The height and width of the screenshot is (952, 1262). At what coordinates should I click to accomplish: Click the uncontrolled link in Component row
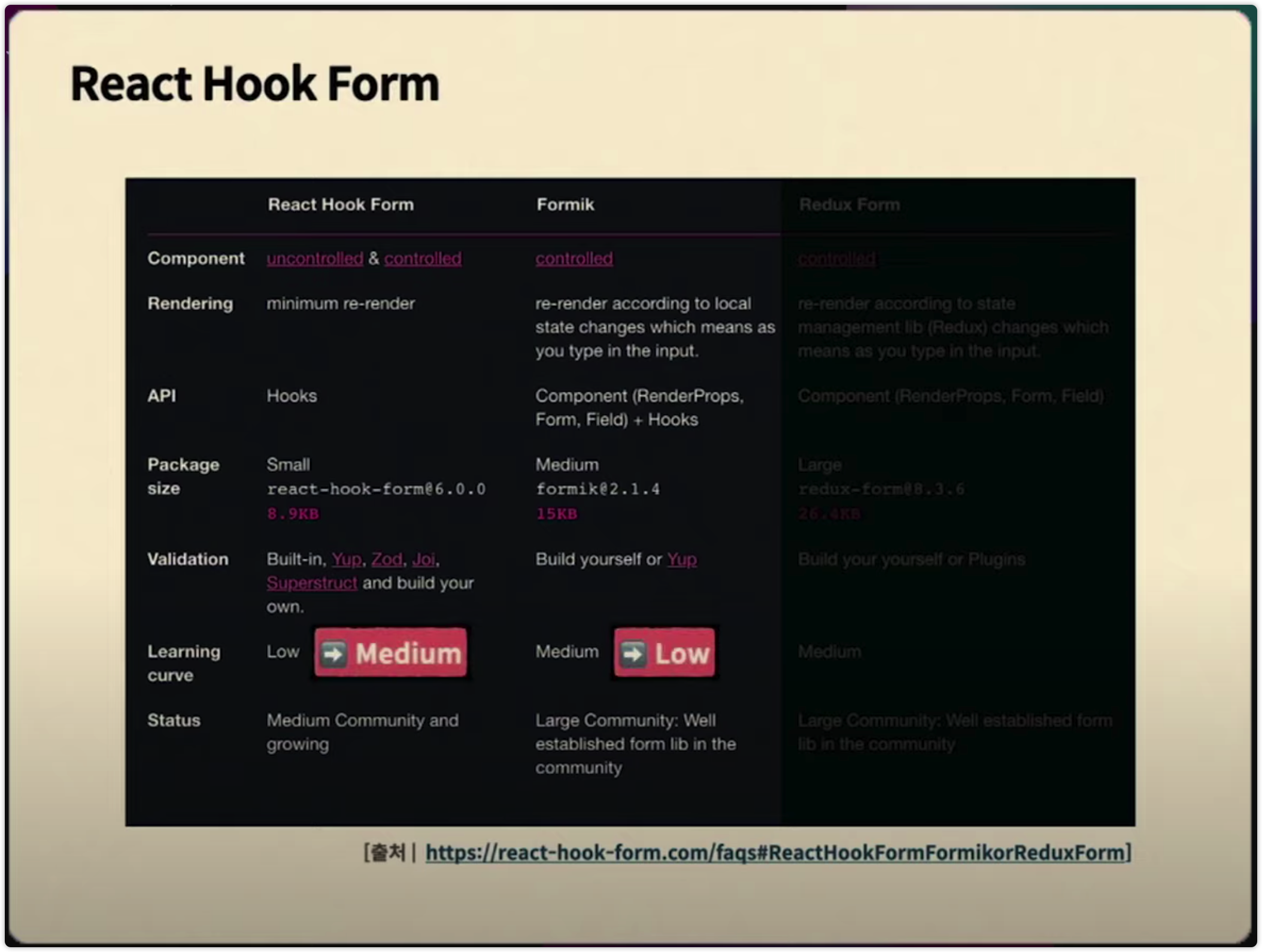pos(315,259)
